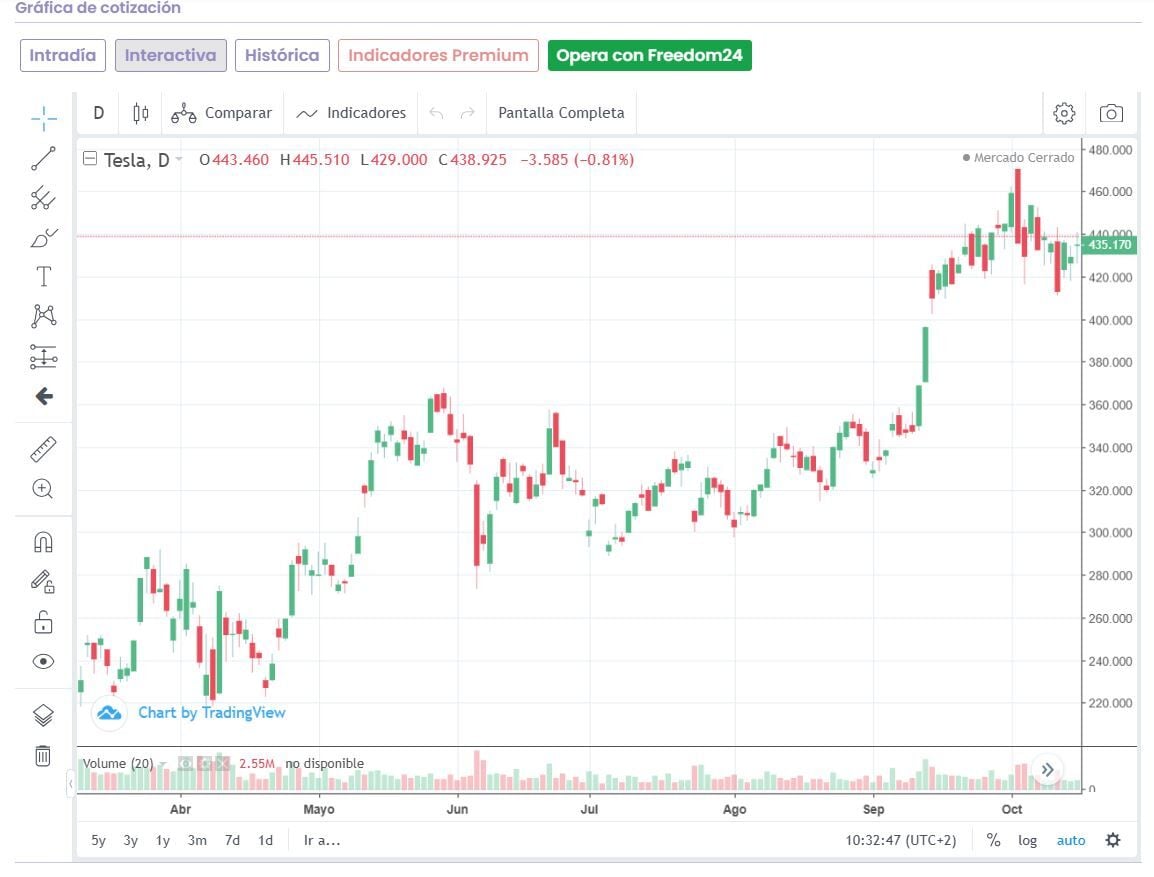Select the 7d time range

point(232,840)
